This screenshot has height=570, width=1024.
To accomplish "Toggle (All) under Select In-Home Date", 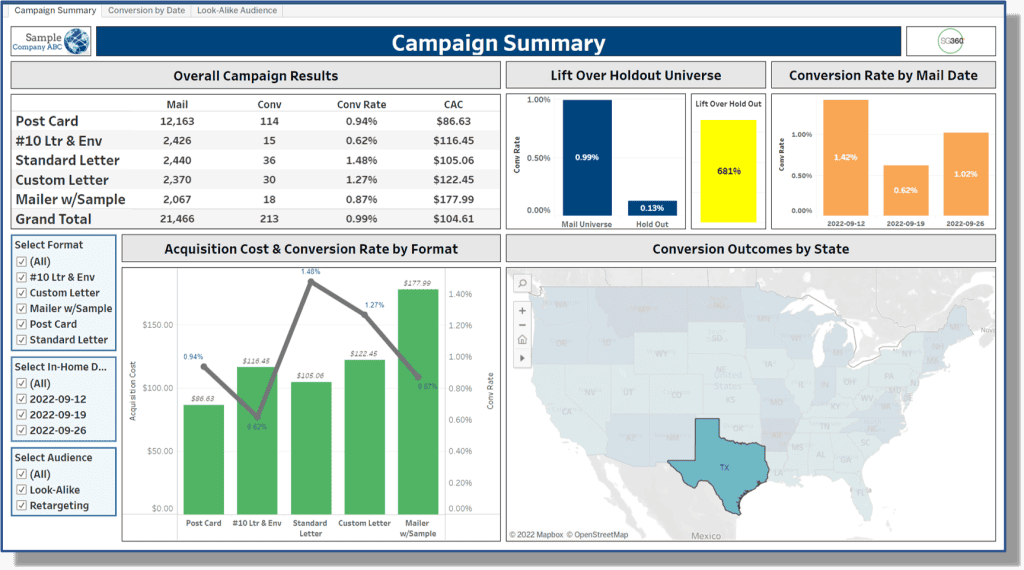I will (22, 384).
